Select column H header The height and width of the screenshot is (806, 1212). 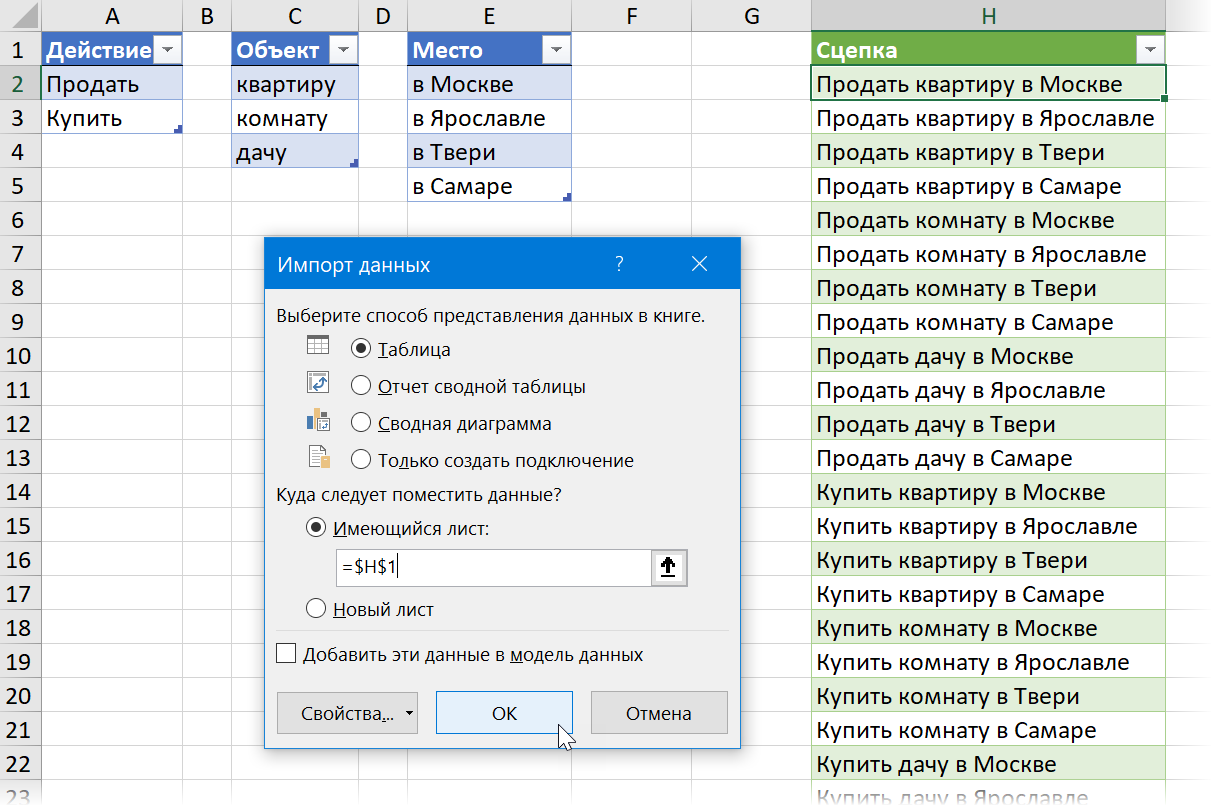tap(988, 15)
